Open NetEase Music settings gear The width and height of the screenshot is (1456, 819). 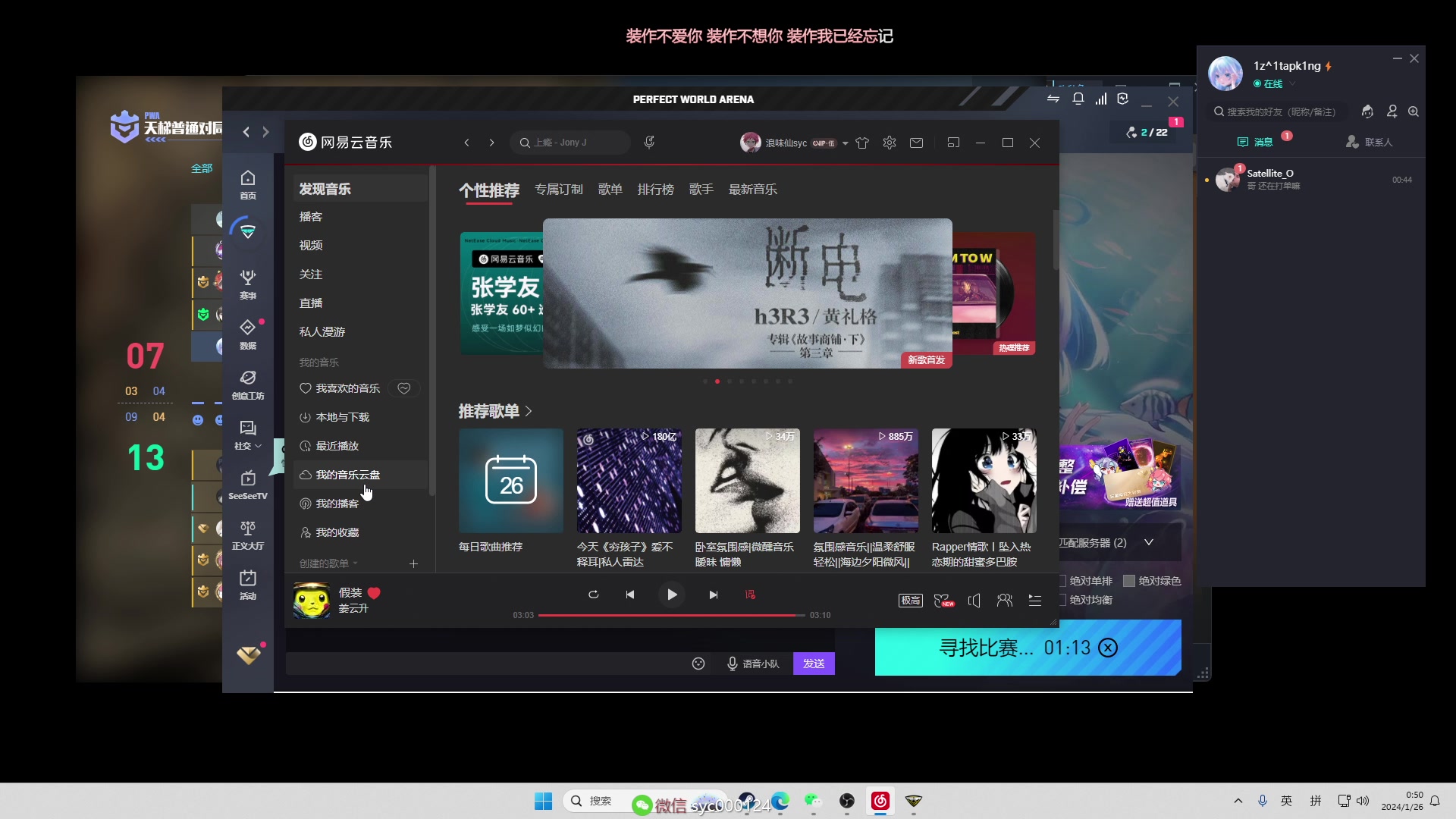point(890,143)
